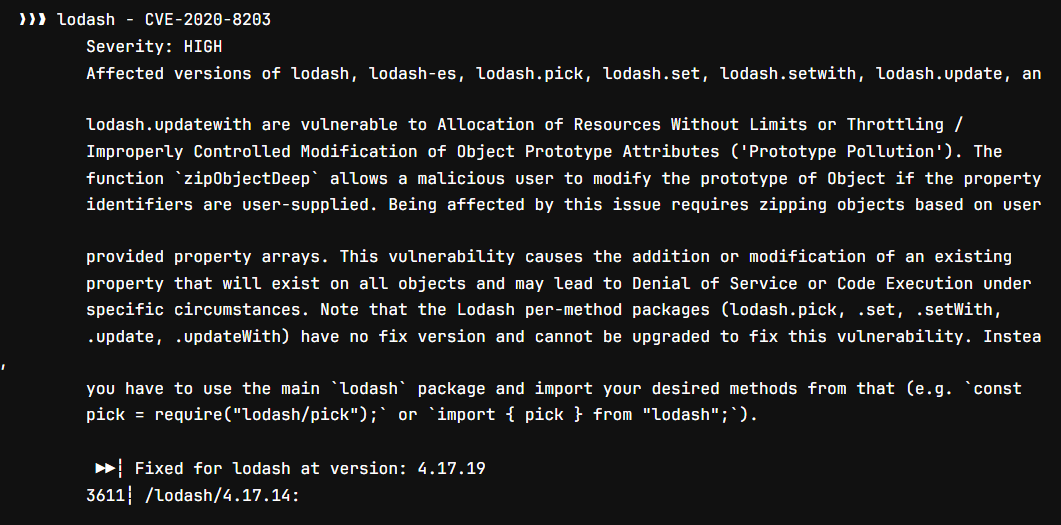Select the /lodash/4.17.14: path entry
The image size is (1061, 525).
pos(222,495)
